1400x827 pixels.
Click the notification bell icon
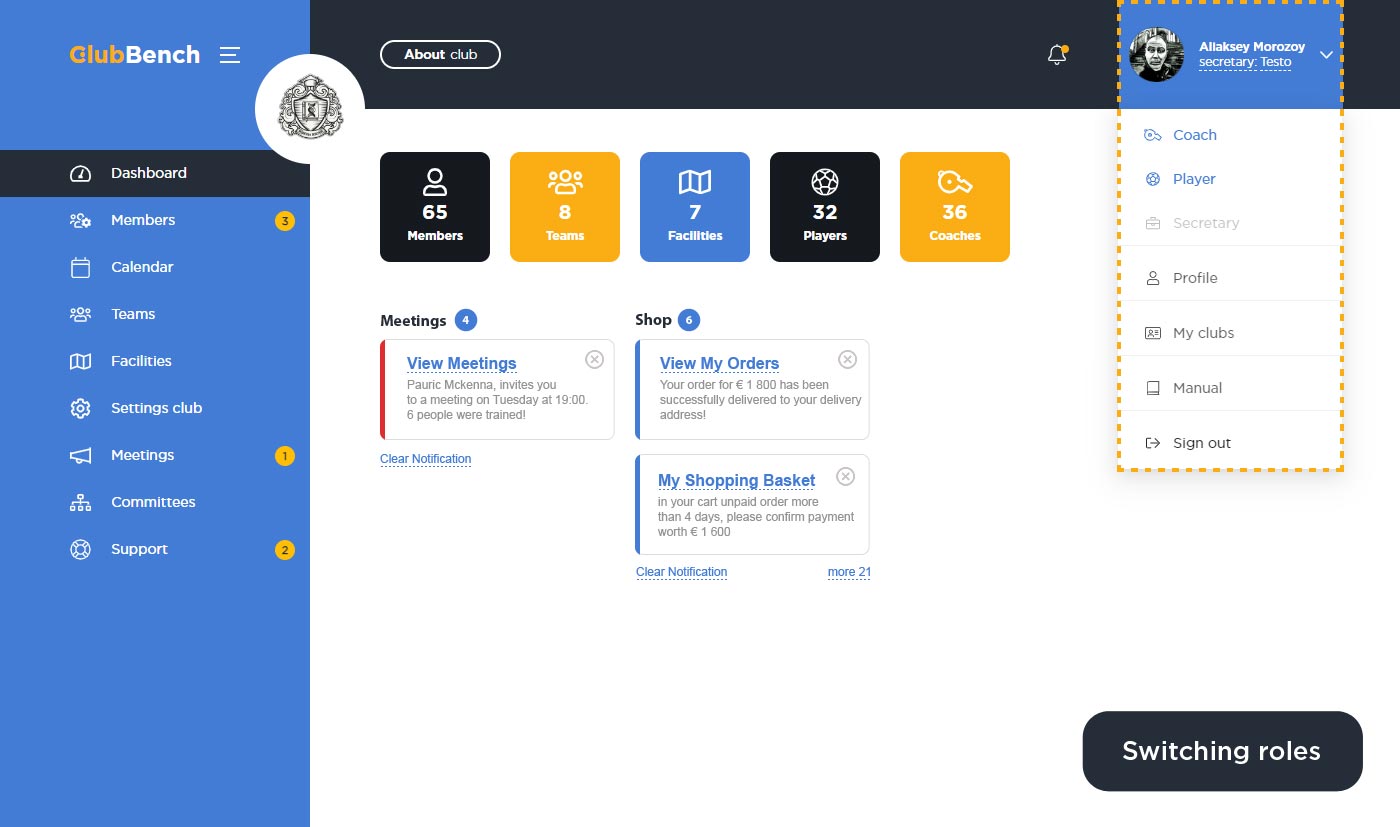1056,56
